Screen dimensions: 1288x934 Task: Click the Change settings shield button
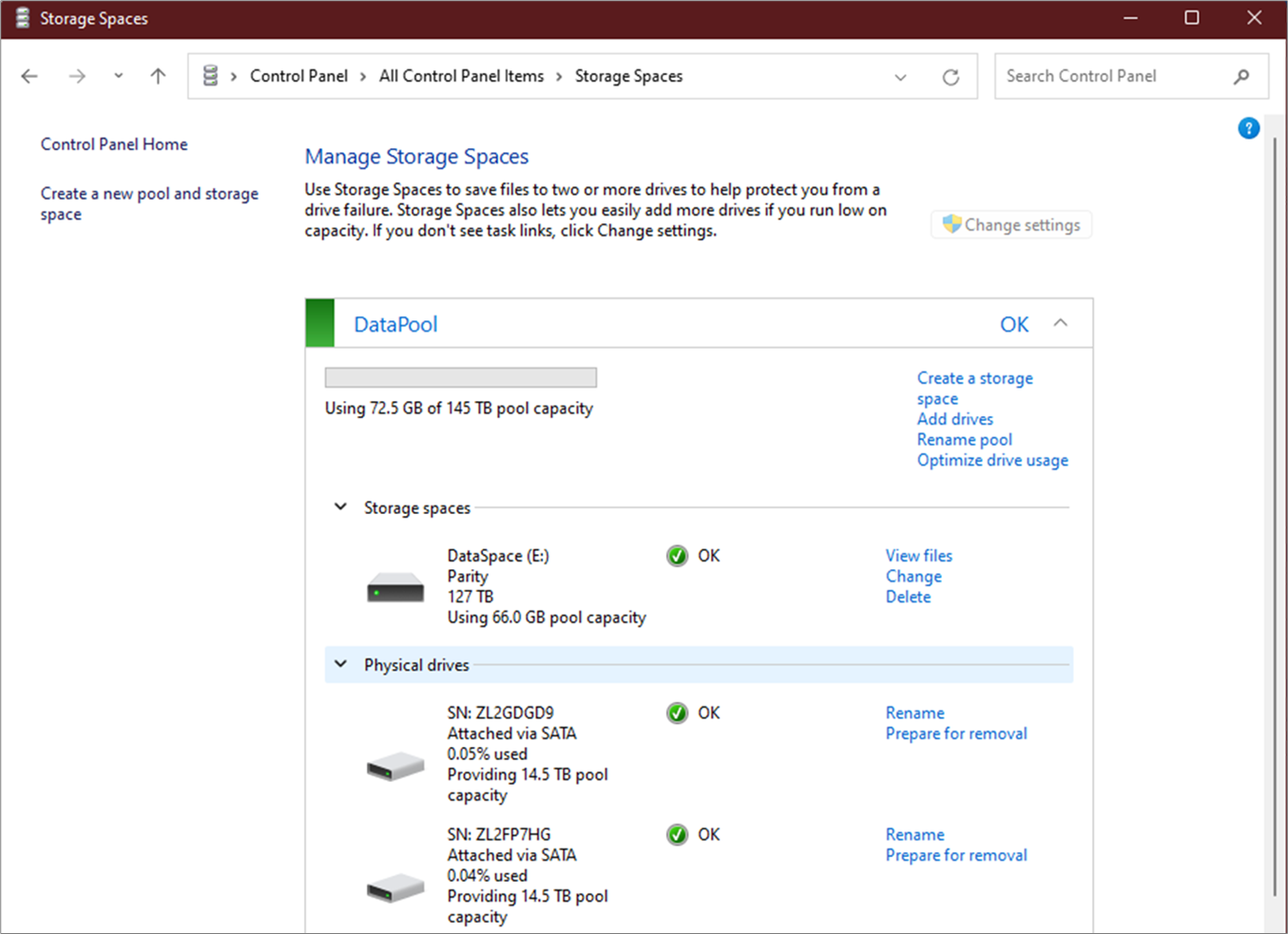(x=1011, y=225)
